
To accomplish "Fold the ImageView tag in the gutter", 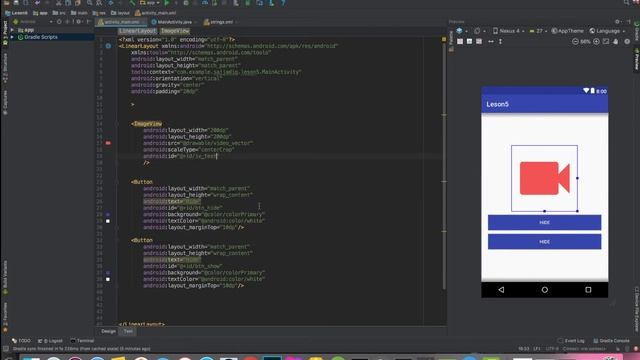I will point(117,124).
